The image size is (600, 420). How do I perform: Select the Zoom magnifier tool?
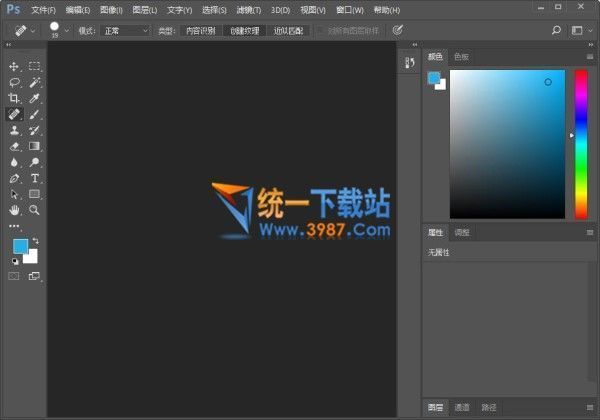click(x=34, y=210)
